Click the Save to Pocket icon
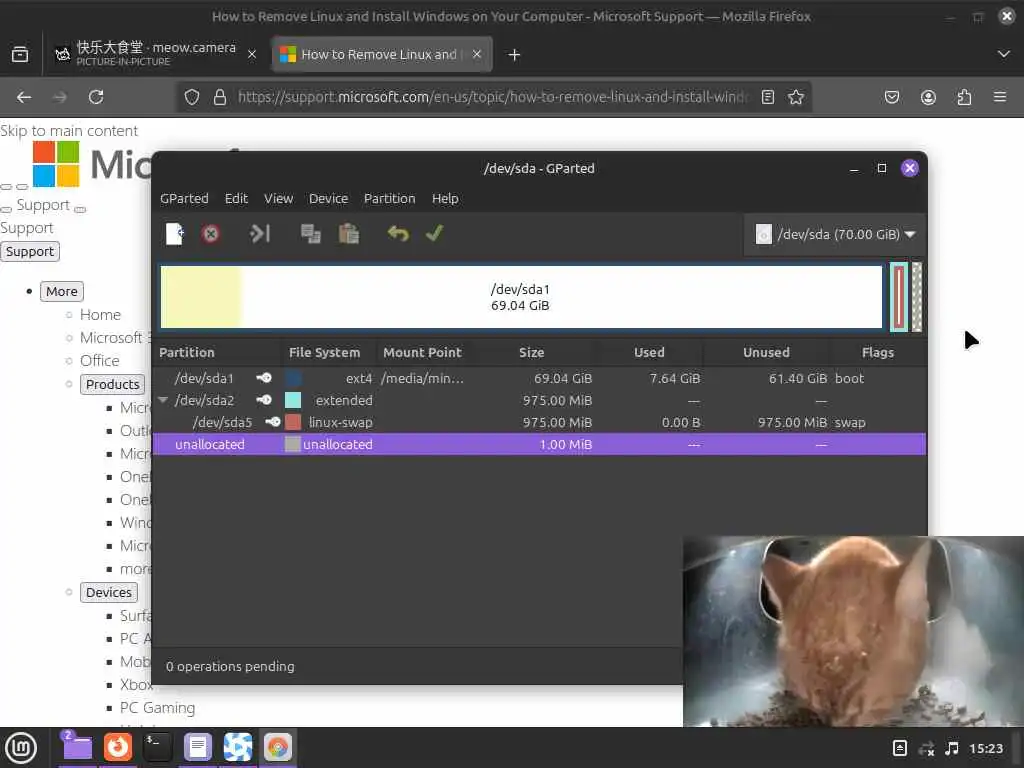Image resolution: width=1024 pixels, height=768 pixels. click(x=892, y=97)
